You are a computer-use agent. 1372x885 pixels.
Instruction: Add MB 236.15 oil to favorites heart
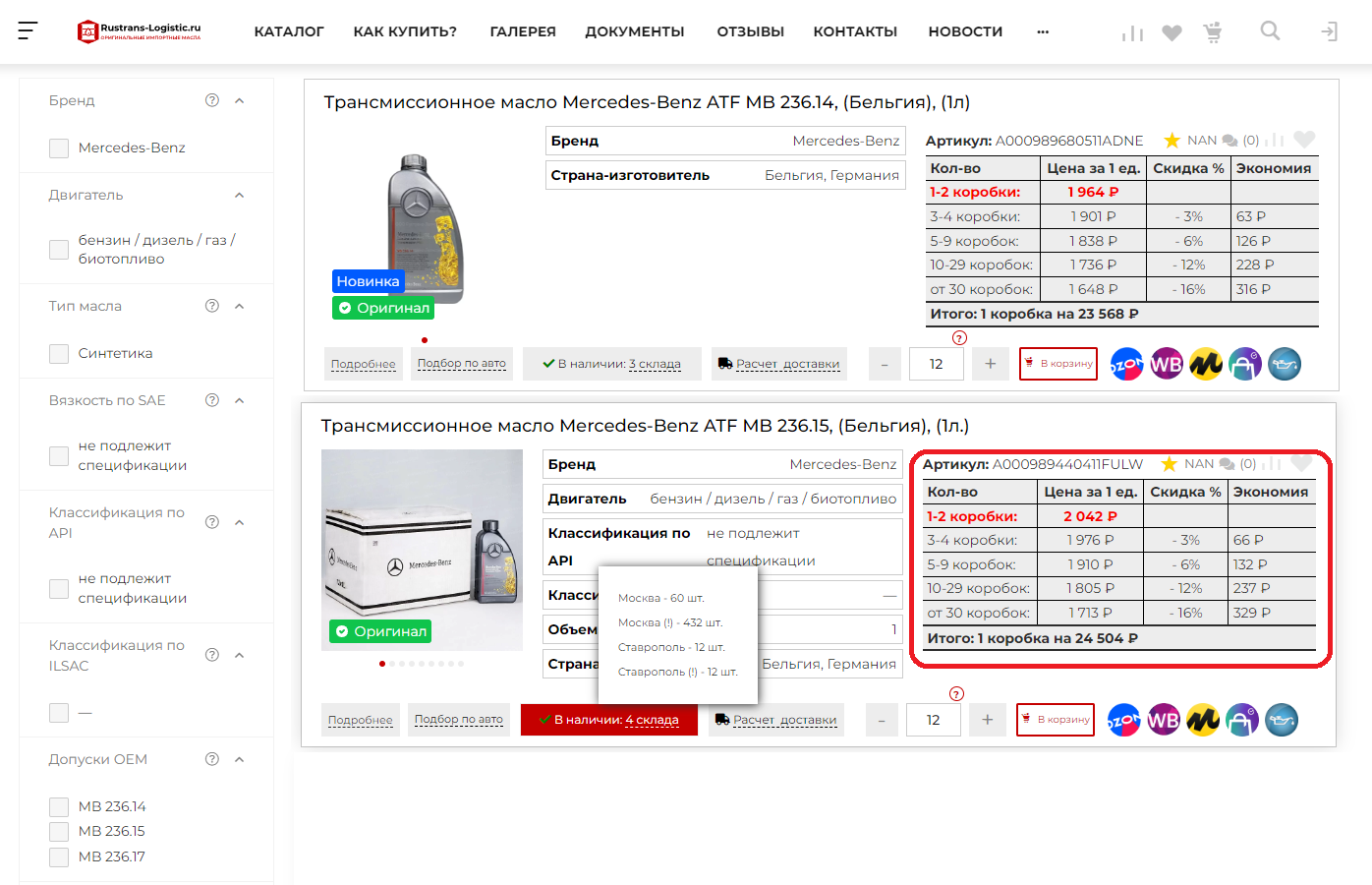(1301, 463)
